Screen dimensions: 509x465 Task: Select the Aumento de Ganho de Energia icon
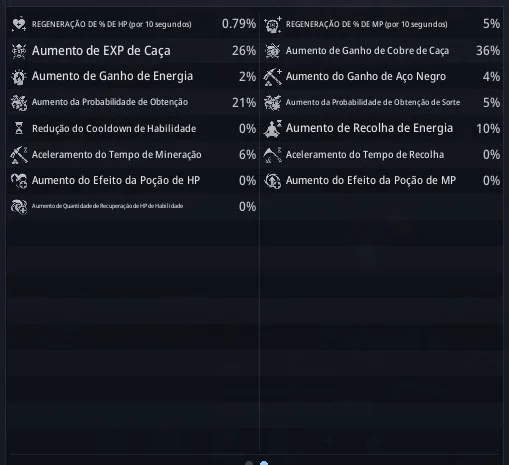click(x=19, y=77)
